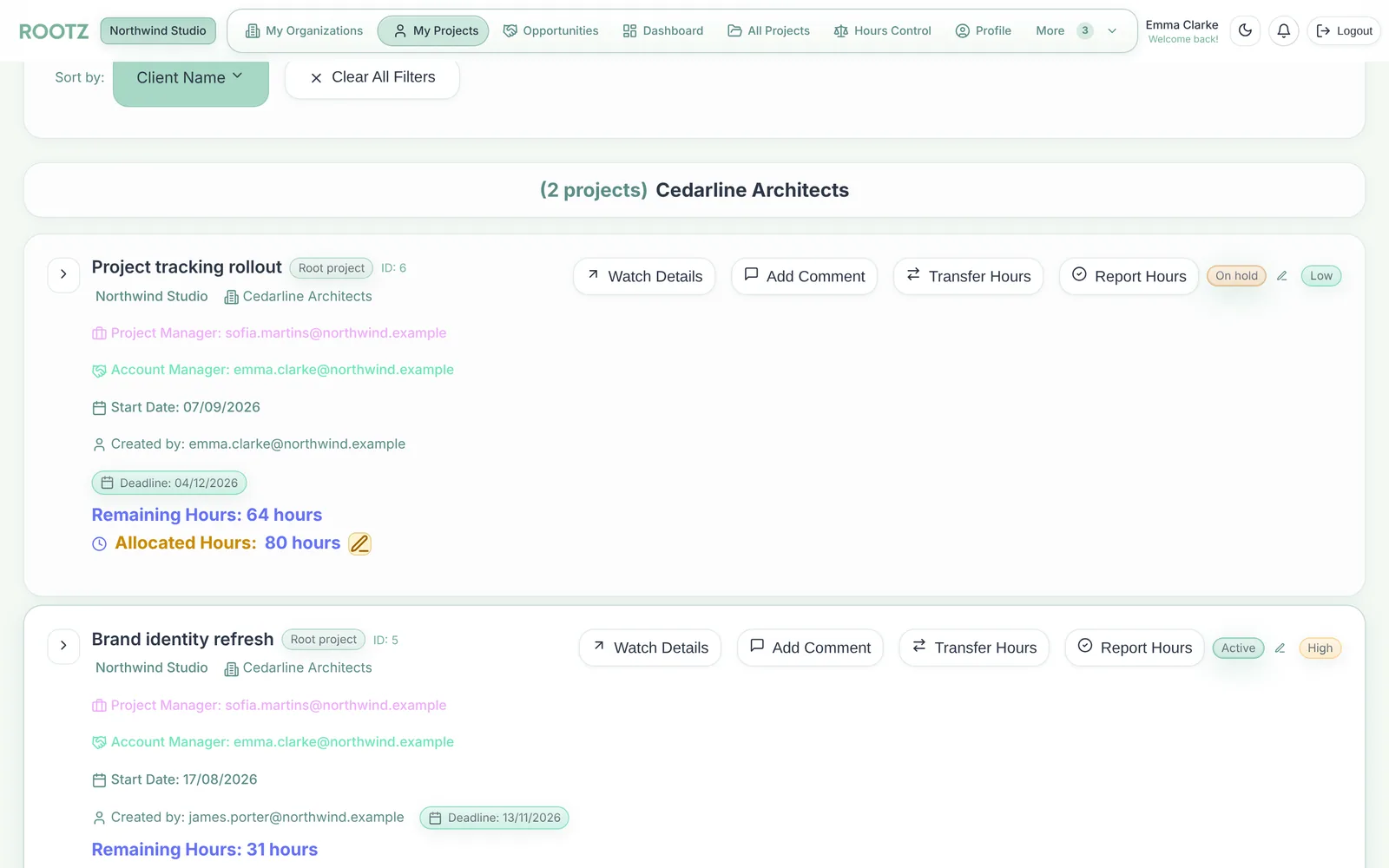1389x868 pixels.
Task: Open the Northwind Studio organization switcher
Action: click(x=158, y=30)
